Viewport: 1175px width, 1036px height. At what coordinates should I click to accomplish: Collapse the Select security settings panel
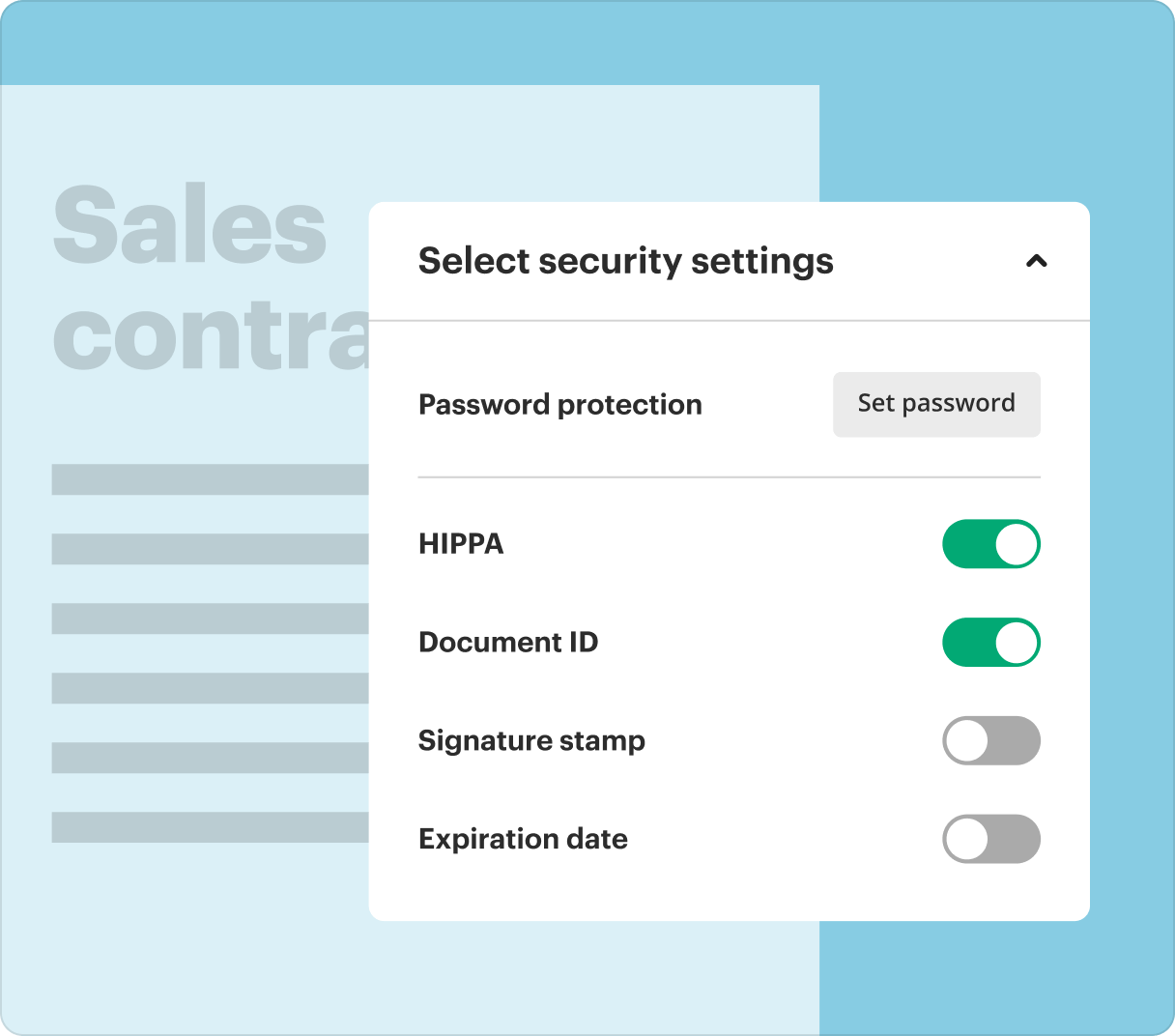pos(1038,261)
